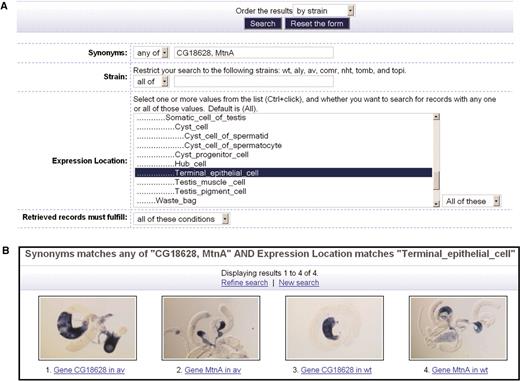Click the Refine search link
The height and width of the screenshot is (381, 520).
point(244,283)
